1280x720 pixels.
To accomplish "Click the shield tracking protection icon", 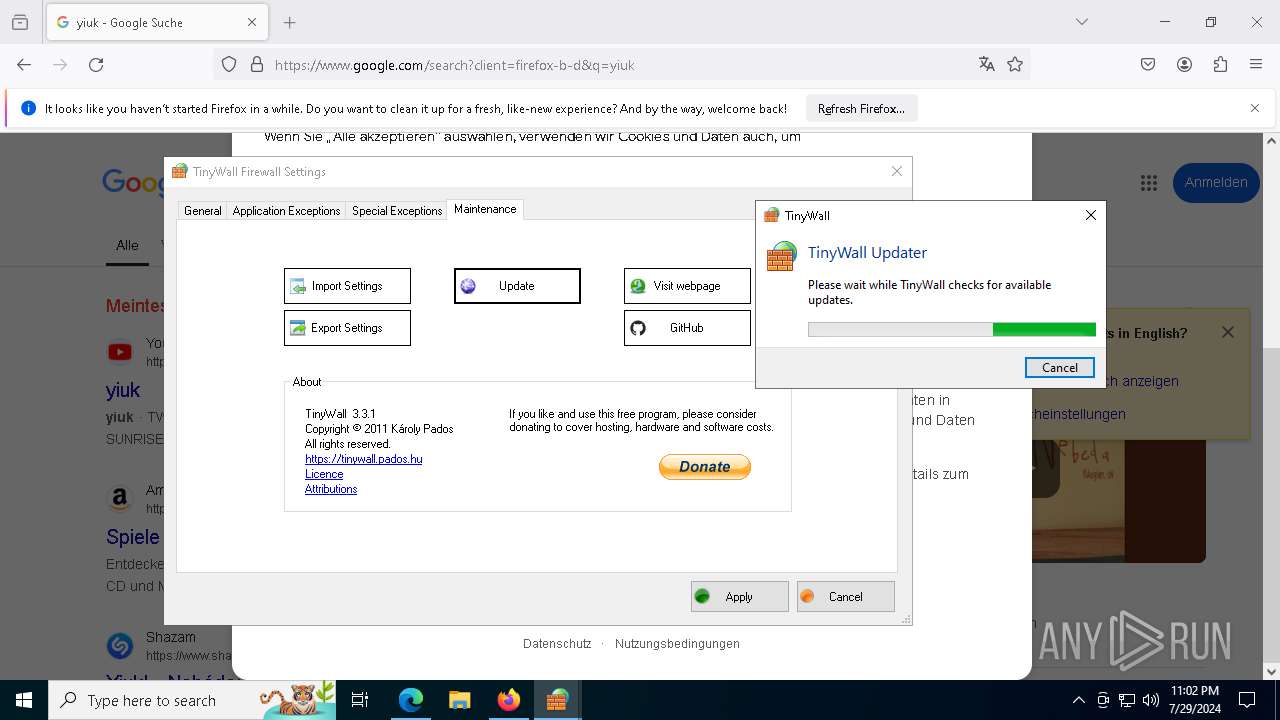I will coord(229,65).
